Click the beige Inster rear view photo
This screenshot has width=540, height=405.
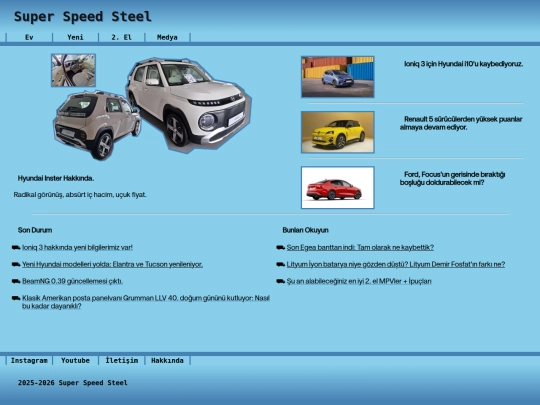[x=97, y=125]
